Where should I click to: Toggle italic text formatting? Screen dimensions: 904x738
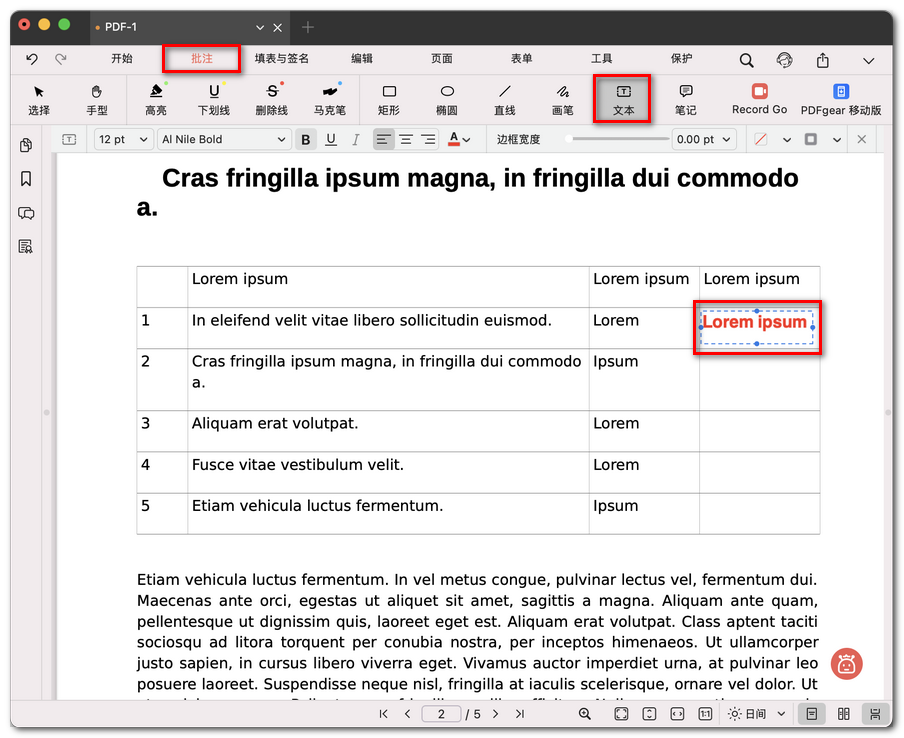tap(356, 140)
